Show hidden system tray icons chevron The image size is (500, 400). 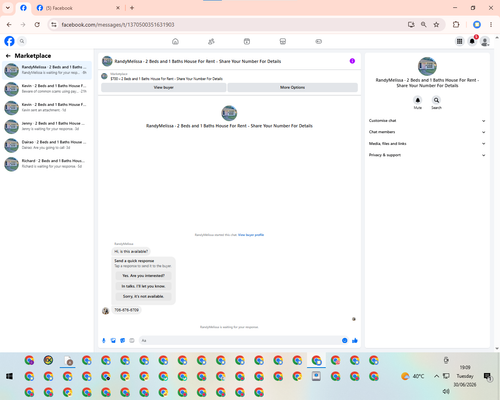436,376
